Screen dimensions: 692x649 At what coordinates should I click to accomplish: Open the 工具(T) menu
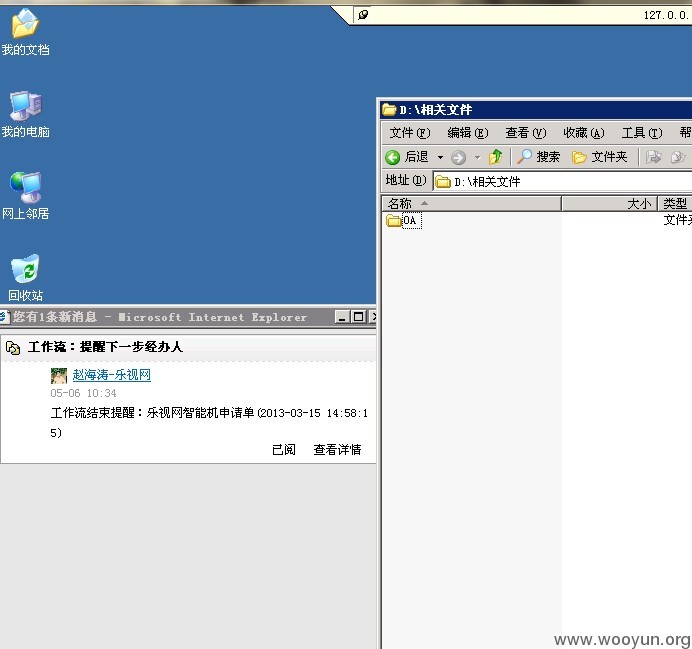642,132
